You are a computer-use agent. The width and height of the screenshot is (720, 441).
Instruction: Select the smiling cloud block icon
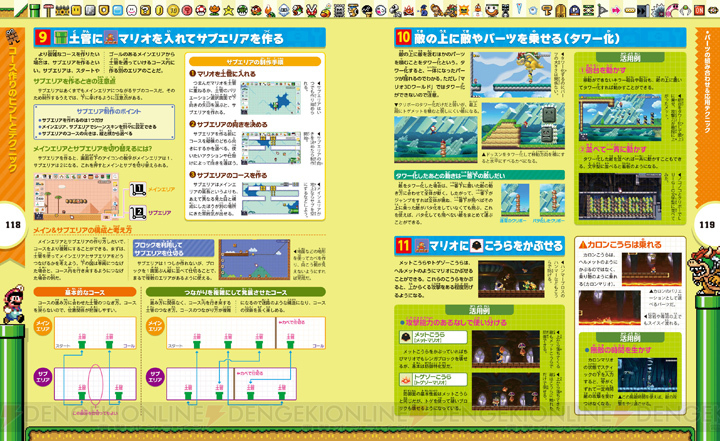click(x=131, y=10)
